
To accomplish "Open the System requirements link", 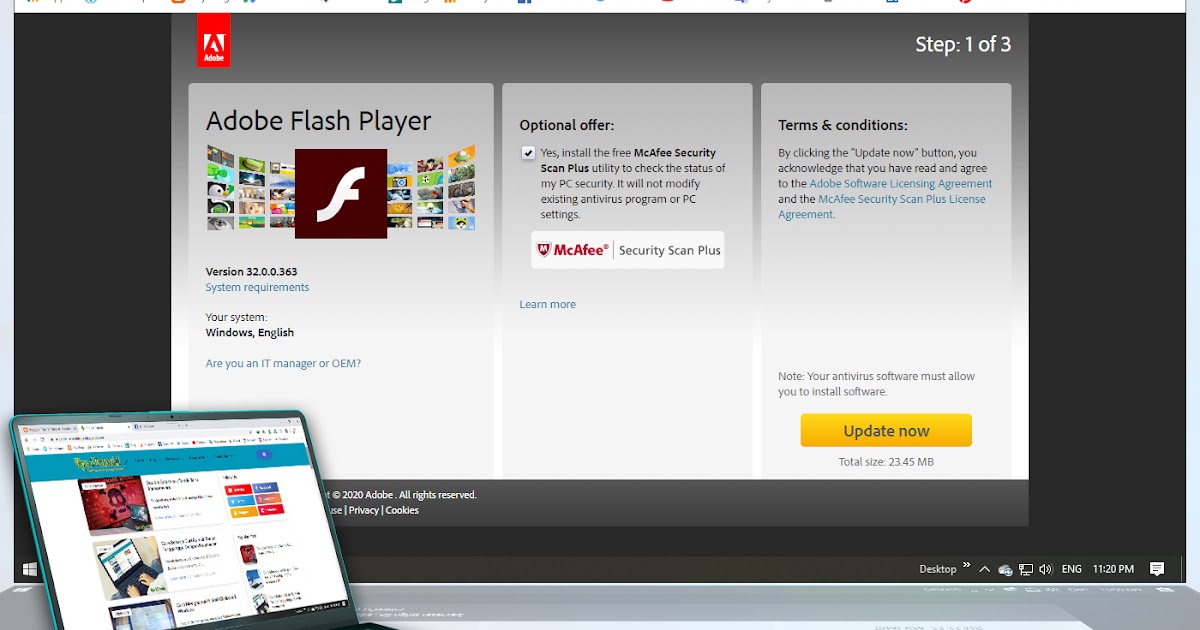I will (257, 287).
